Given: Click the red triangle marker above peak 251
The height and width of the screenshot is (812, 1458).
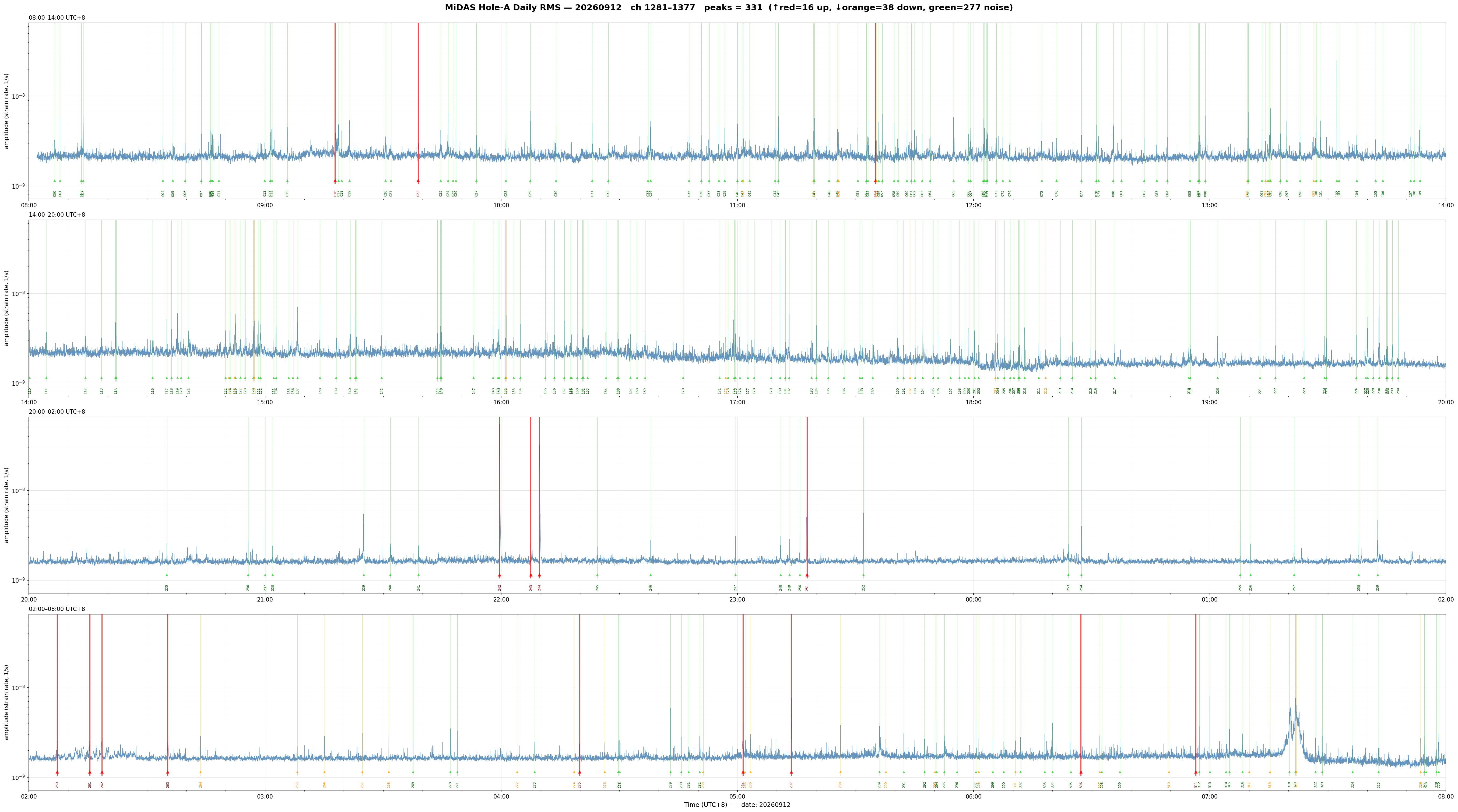Looking at the screenshot, I should coord(807,575).
